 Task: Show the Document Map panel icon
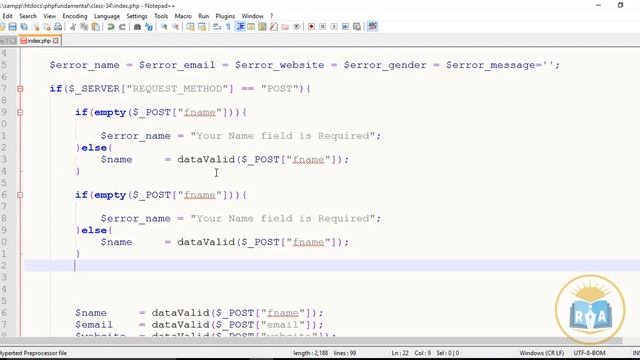(262, 27)
